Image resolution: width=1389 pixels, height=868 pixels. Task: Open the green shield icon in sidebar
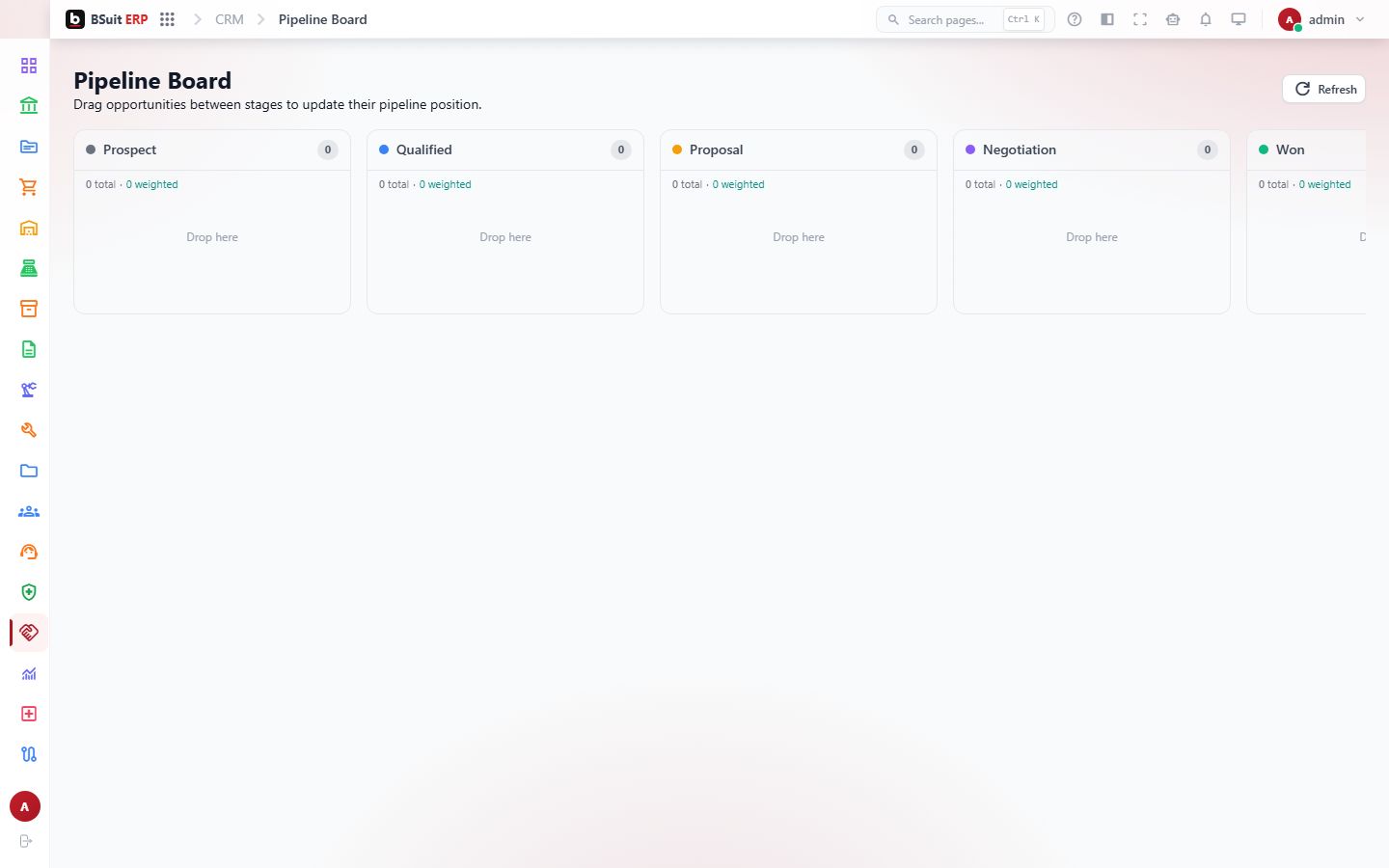pos(29,592)
